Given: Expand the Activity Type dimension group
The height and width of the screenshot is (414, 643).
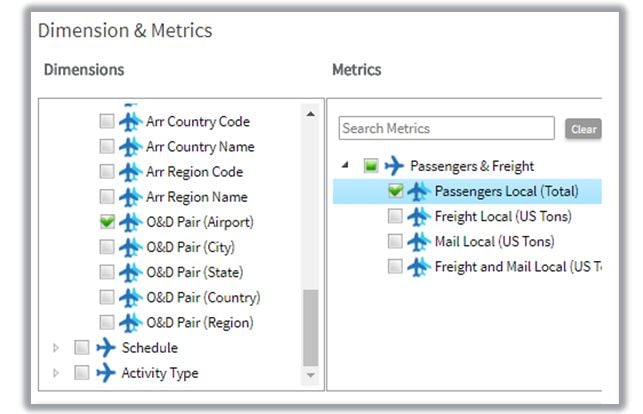Looking at the screenshot, I should (56, 373).
